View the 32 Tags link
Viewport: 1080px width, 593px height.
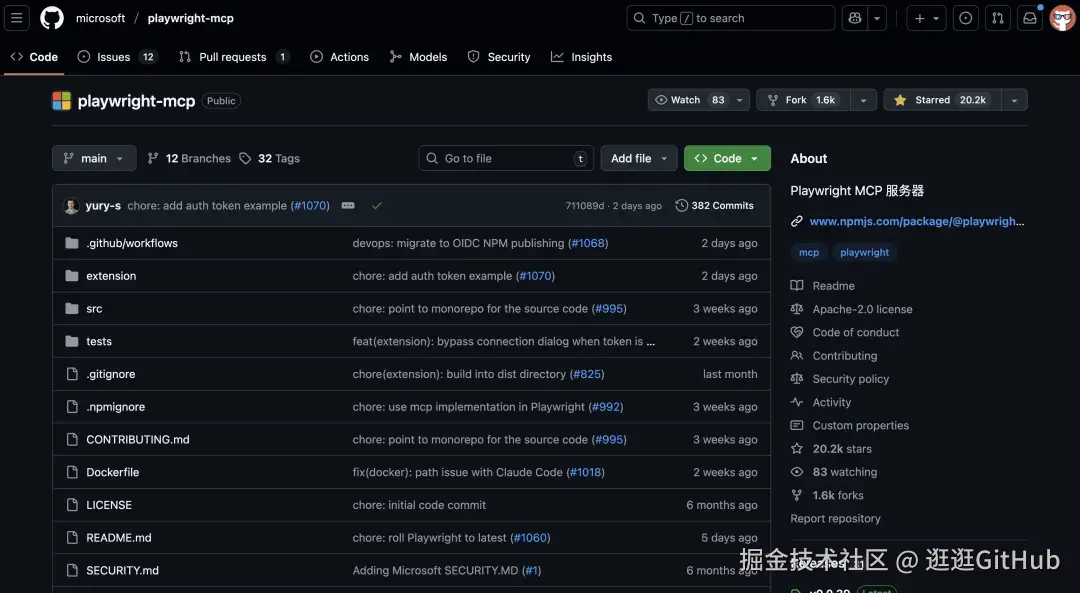click(x=269, y=158)
